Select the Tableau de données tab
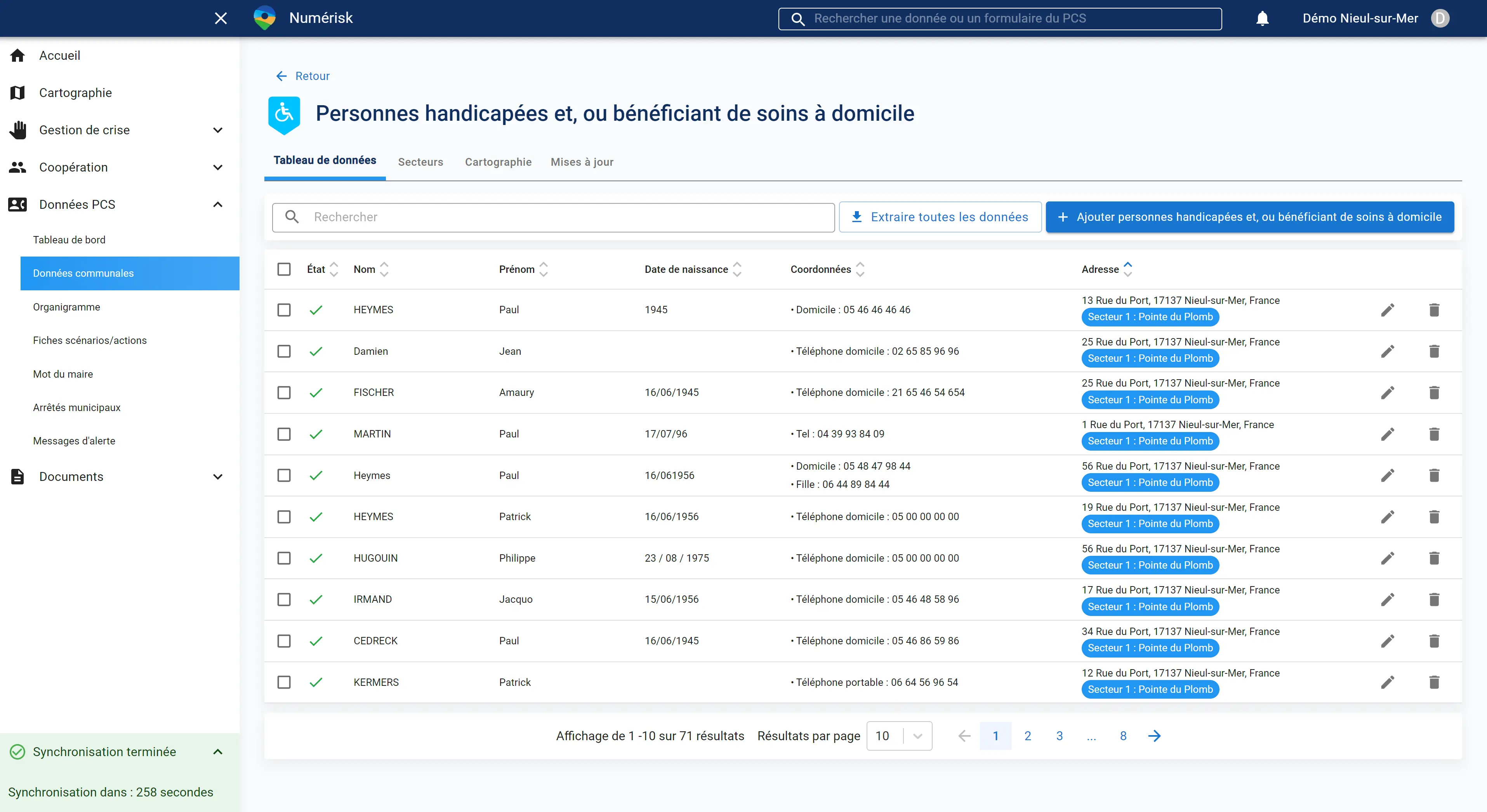The width and height of the screenshot is (1487, 812). coord(325,160)
